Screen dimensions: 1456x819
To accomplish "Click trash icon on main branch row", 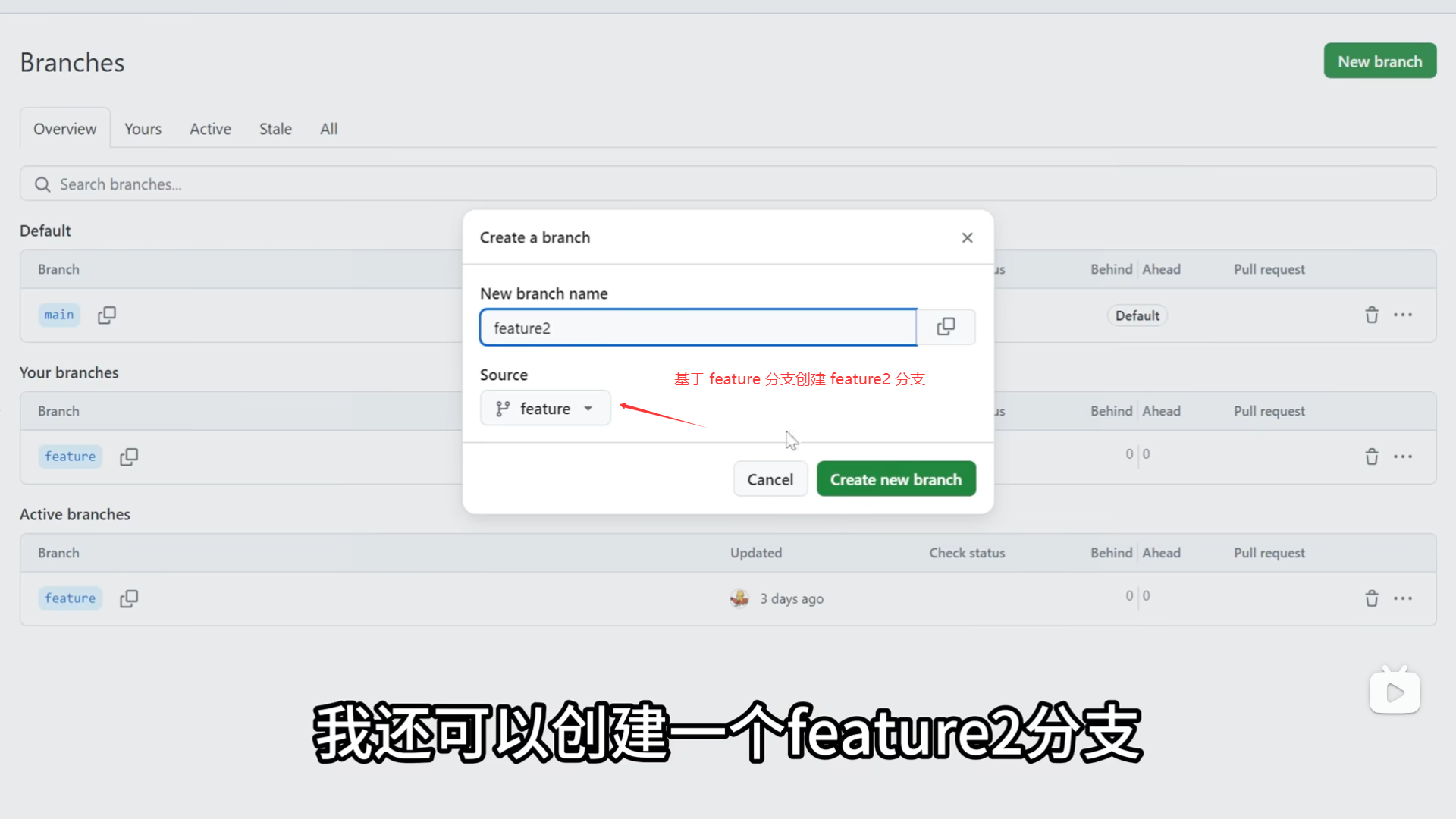I will [1372, 315].
